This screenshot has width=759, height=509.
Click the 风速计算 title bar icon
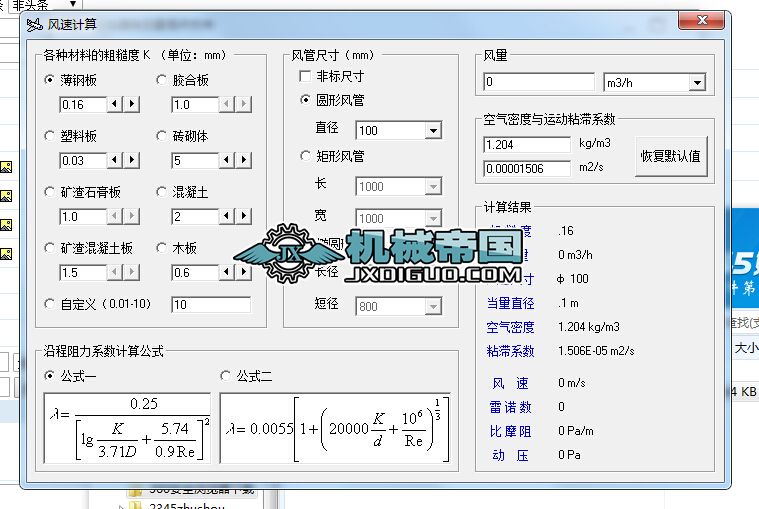34,24
